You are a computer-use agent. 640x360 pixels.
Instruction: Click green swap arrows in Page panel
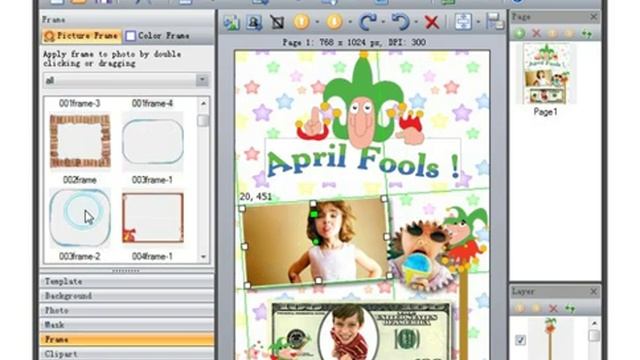pyautogui.click(x=587, y=33)
